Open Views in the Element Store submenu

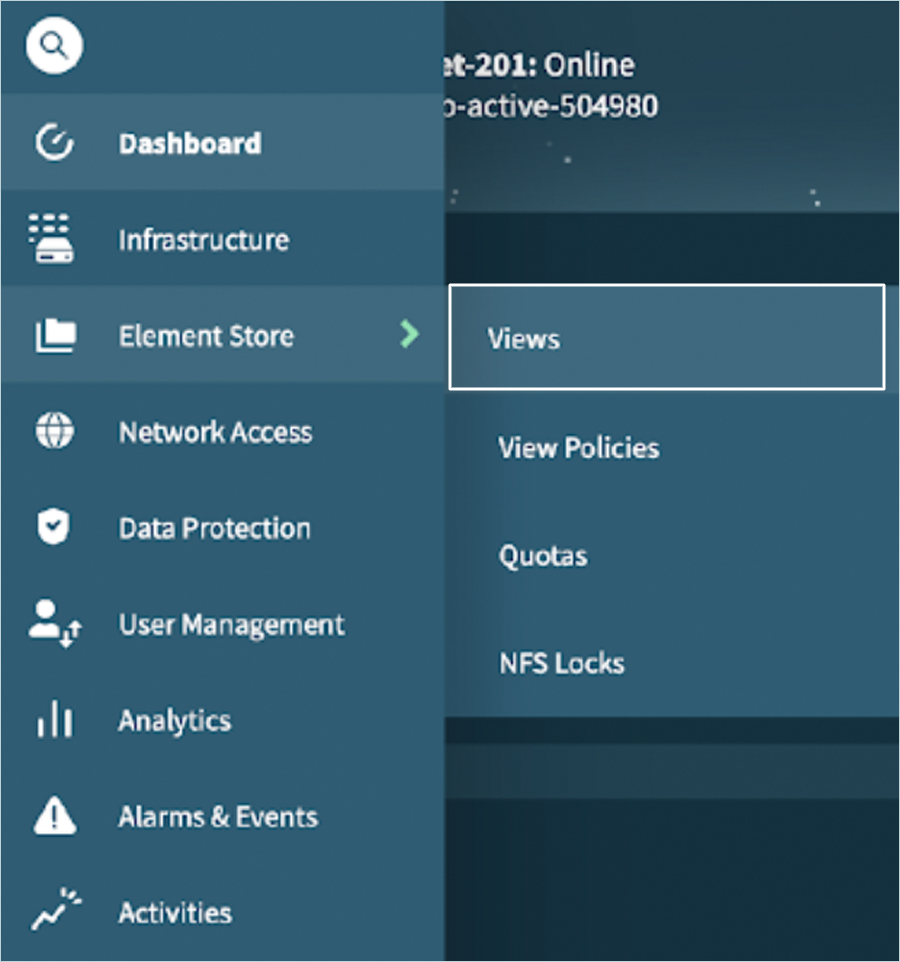pos(524,339)
